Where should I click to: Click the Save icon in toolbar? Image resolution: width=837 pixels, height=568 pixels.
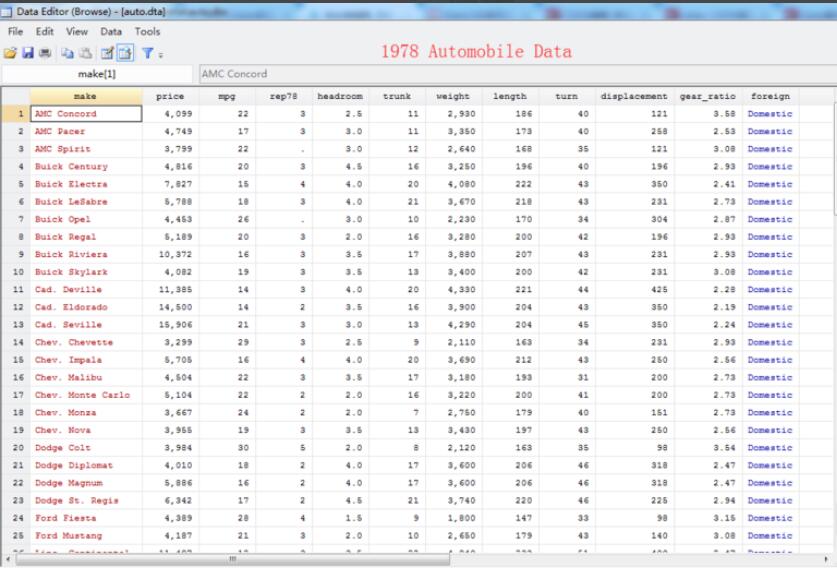[x=27, y=53]
